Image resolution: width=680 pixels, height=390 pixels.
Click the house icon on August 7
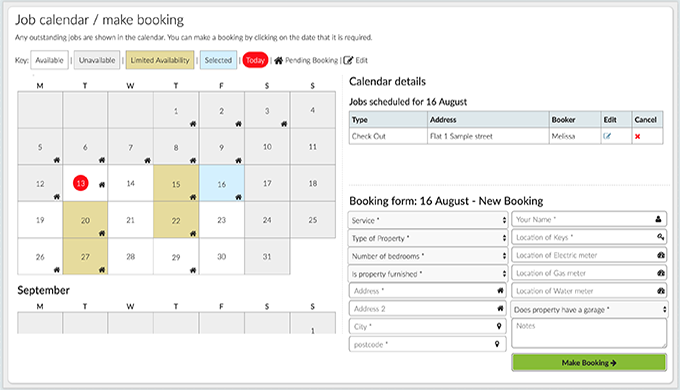coord(147,161)
